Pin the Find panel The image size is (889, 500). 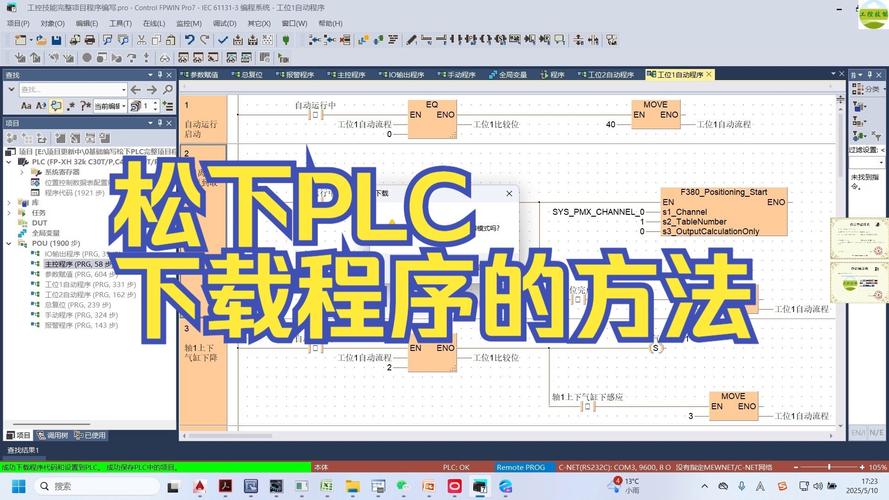click(160, 75)
